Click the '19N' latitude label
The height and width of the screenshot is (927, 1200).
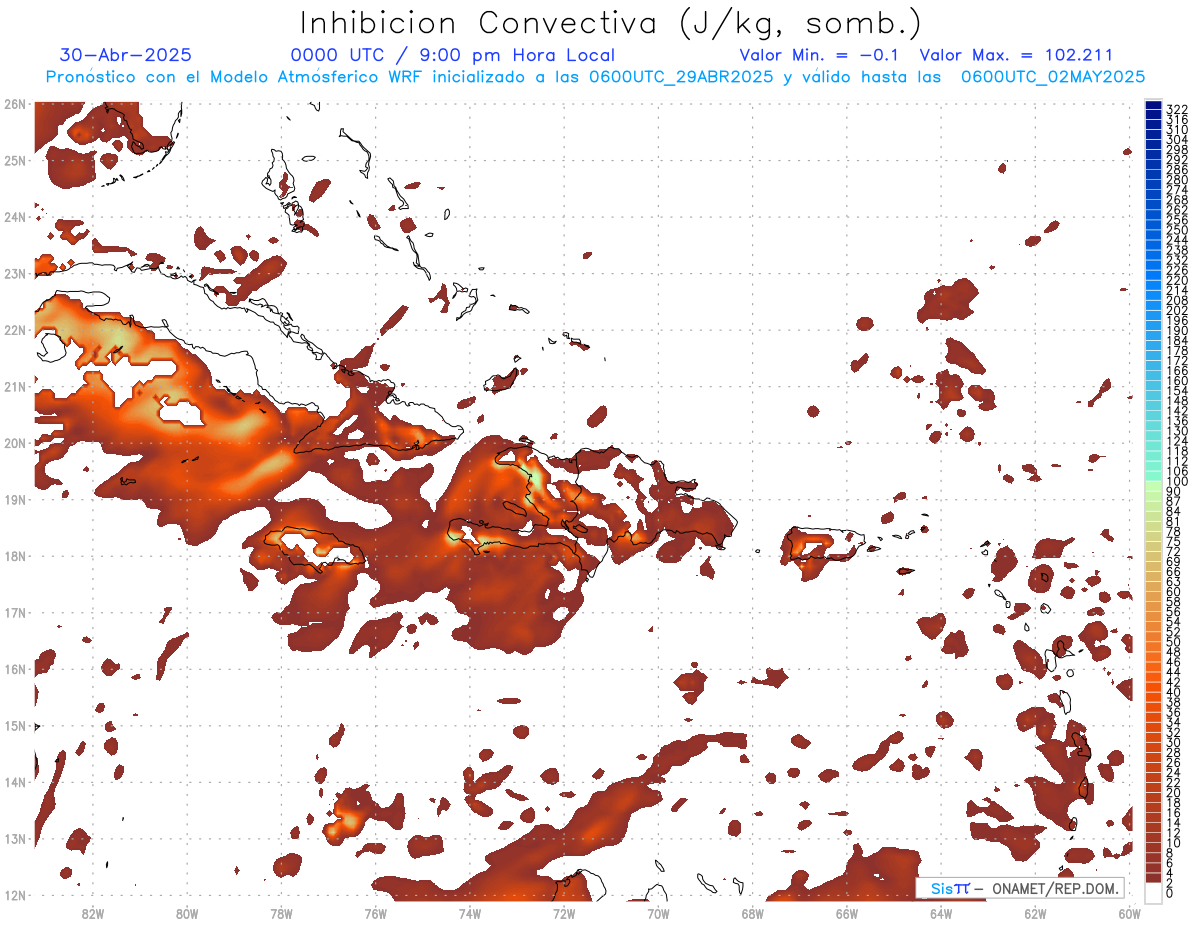(14, 499)
